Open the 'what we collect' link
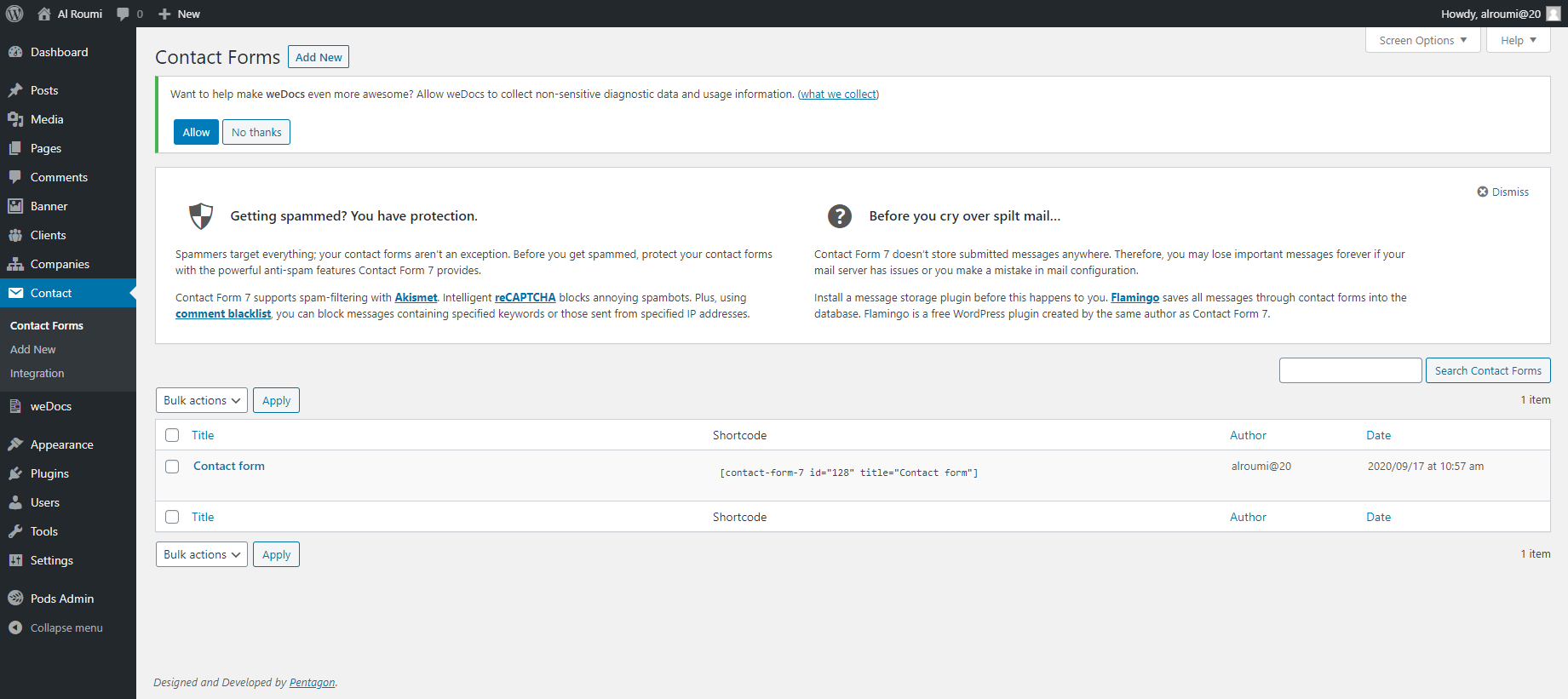Image resolution: width=1568 pixels, height=699 pixels. pos(839,95)
